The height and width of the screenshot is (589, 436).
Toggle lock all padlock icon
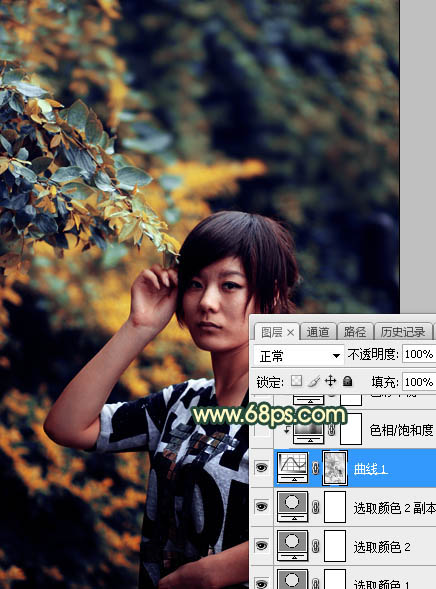[348, 381]
